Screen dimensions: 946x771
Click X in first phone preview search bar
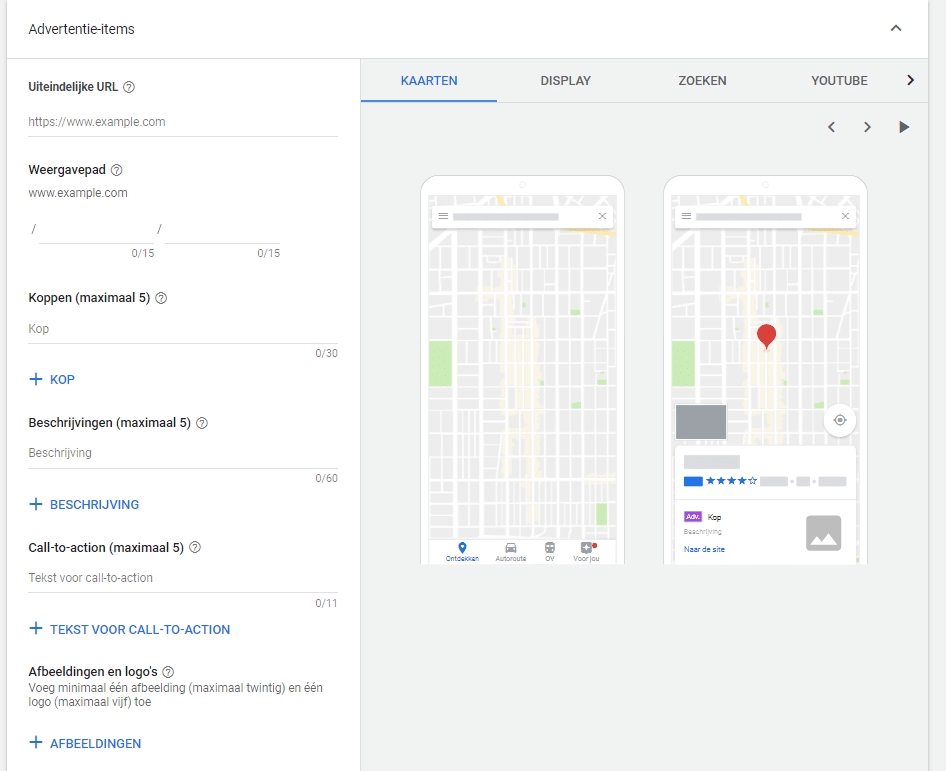click(602, 216)
